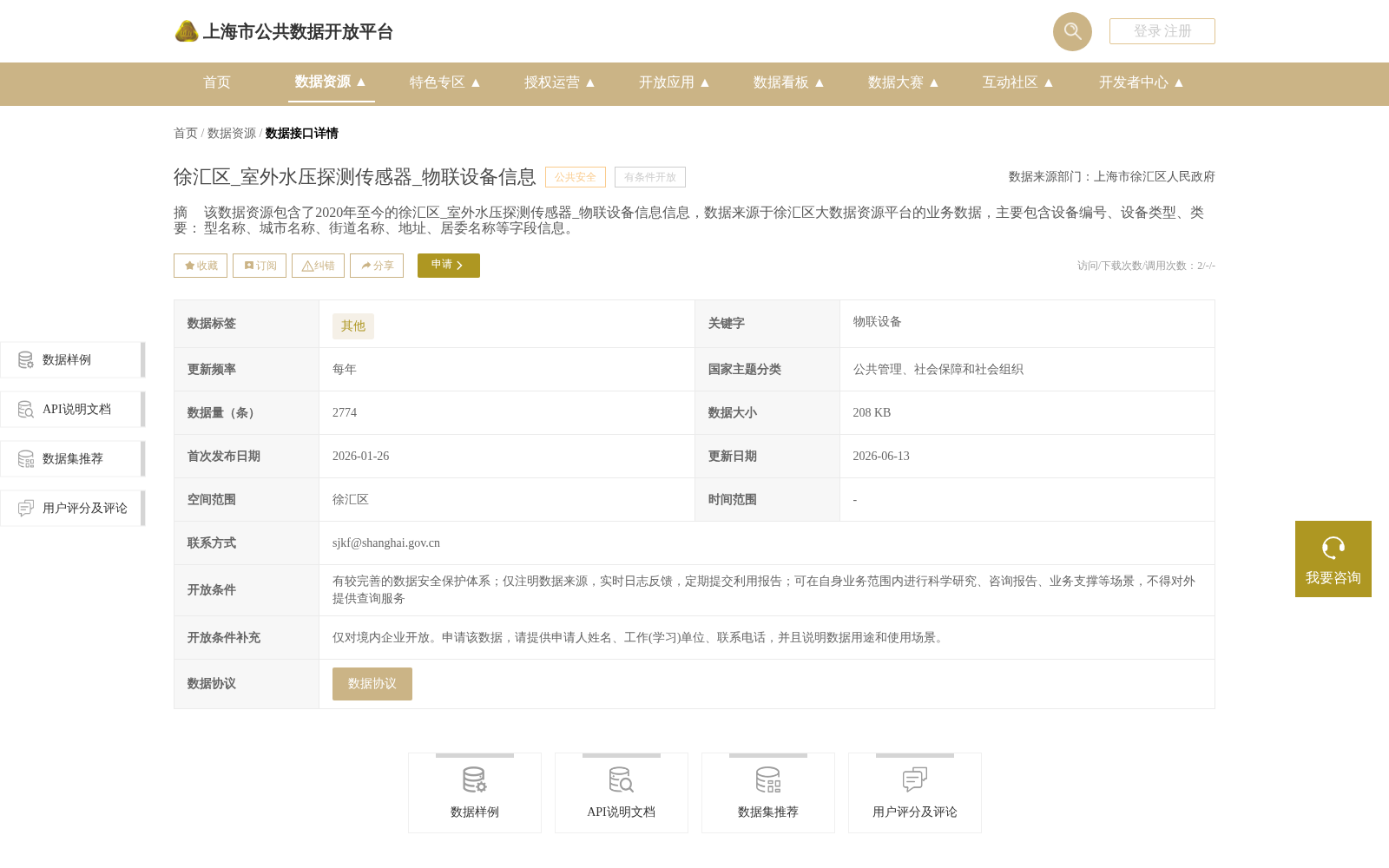Click the 2774 data count value
The width and height of the screenshot is (1389, 868).
click(345, 413)
